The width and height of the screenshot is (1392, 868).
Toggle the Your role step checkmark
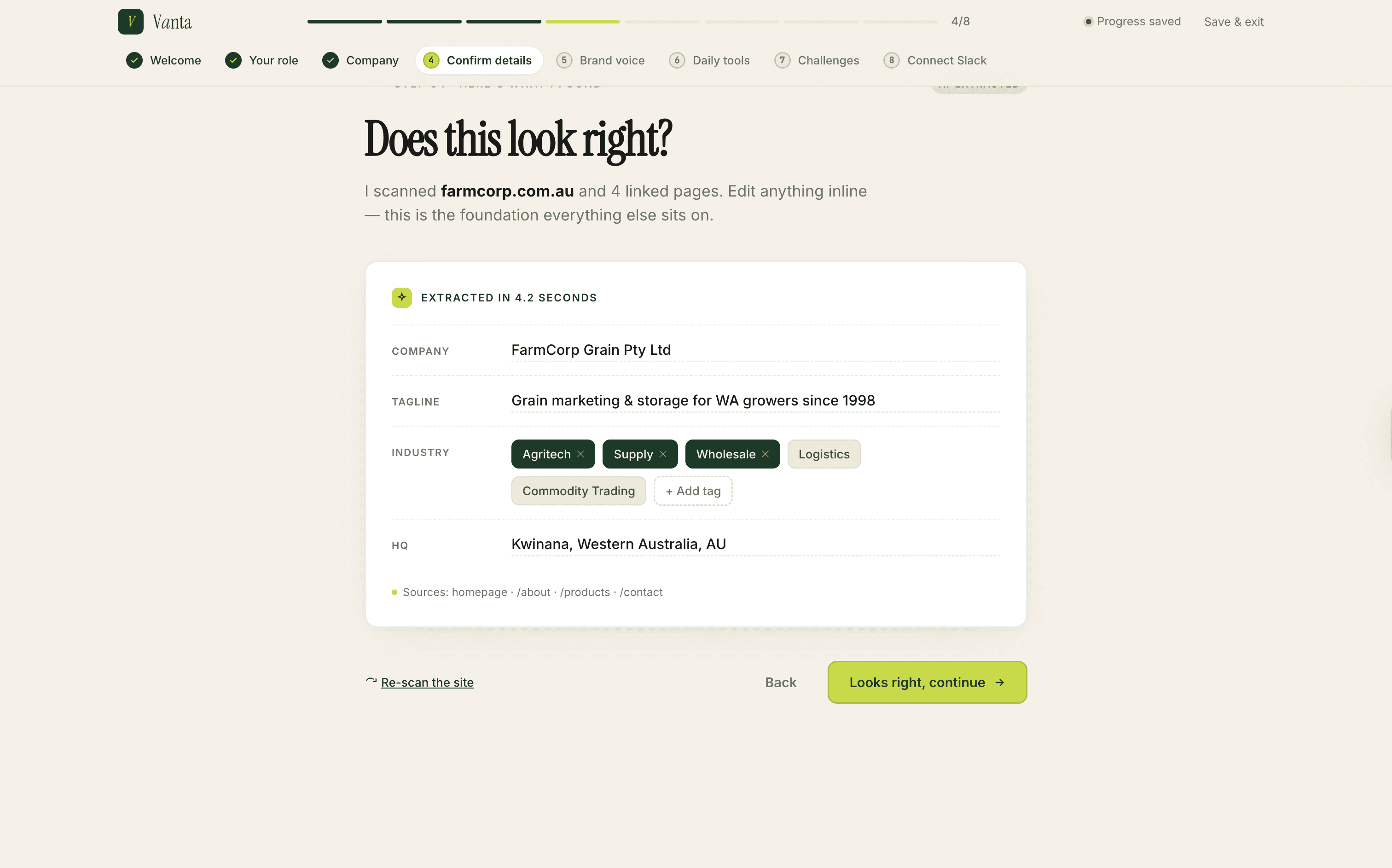233,60
